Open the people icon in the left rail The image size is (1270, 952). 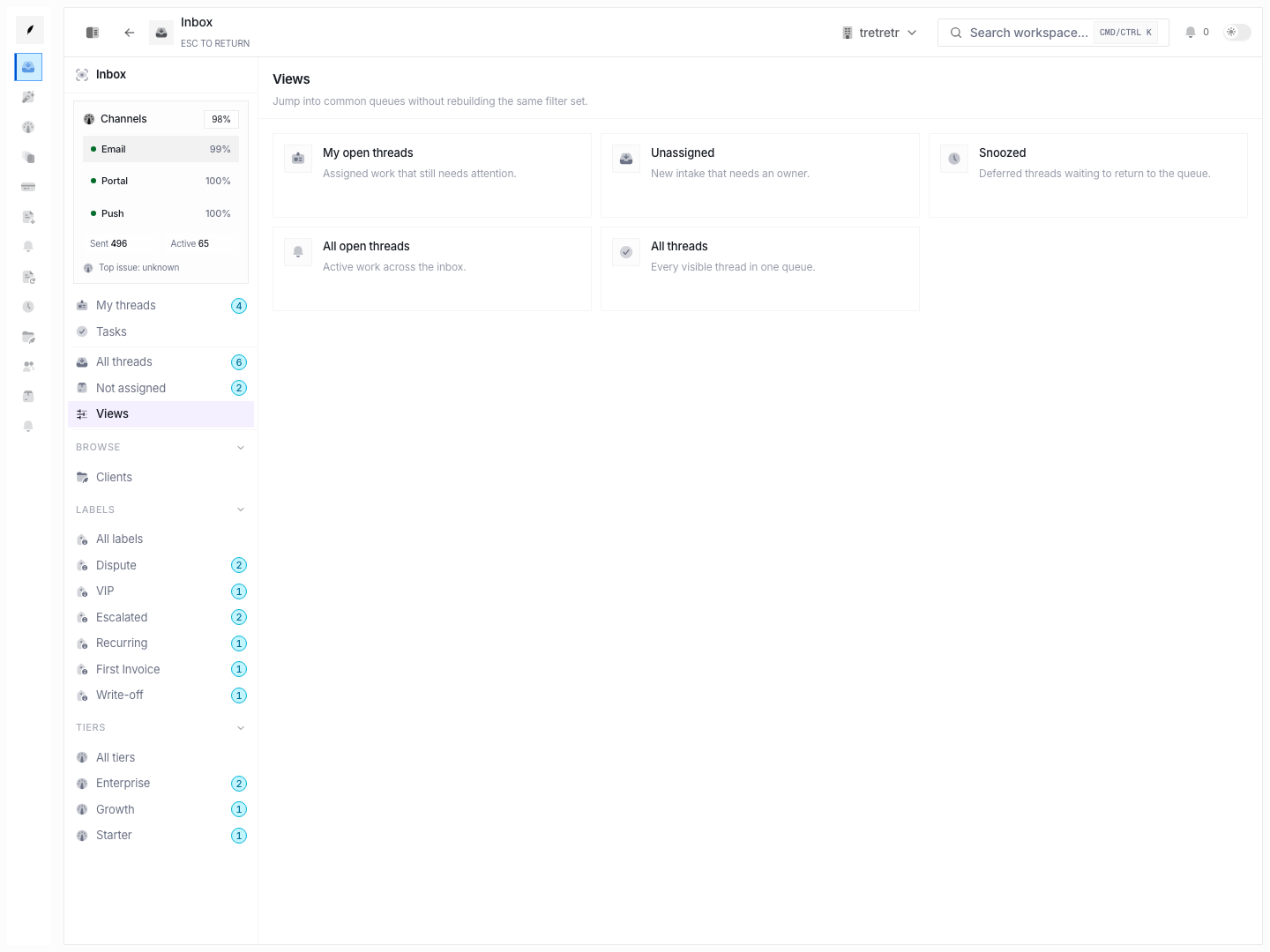click(28, 366)
